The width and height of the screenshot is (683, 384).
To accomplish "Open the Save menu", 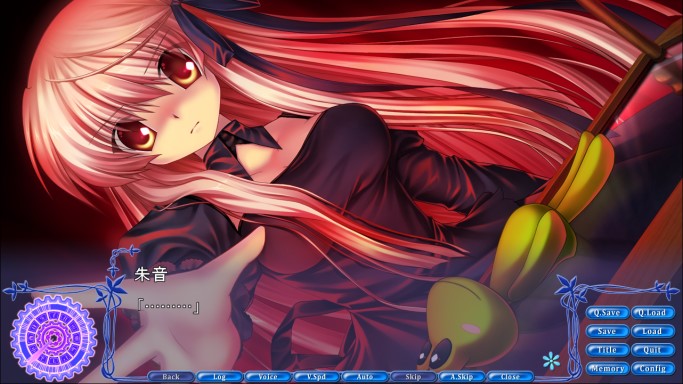I will click(607, 331).
